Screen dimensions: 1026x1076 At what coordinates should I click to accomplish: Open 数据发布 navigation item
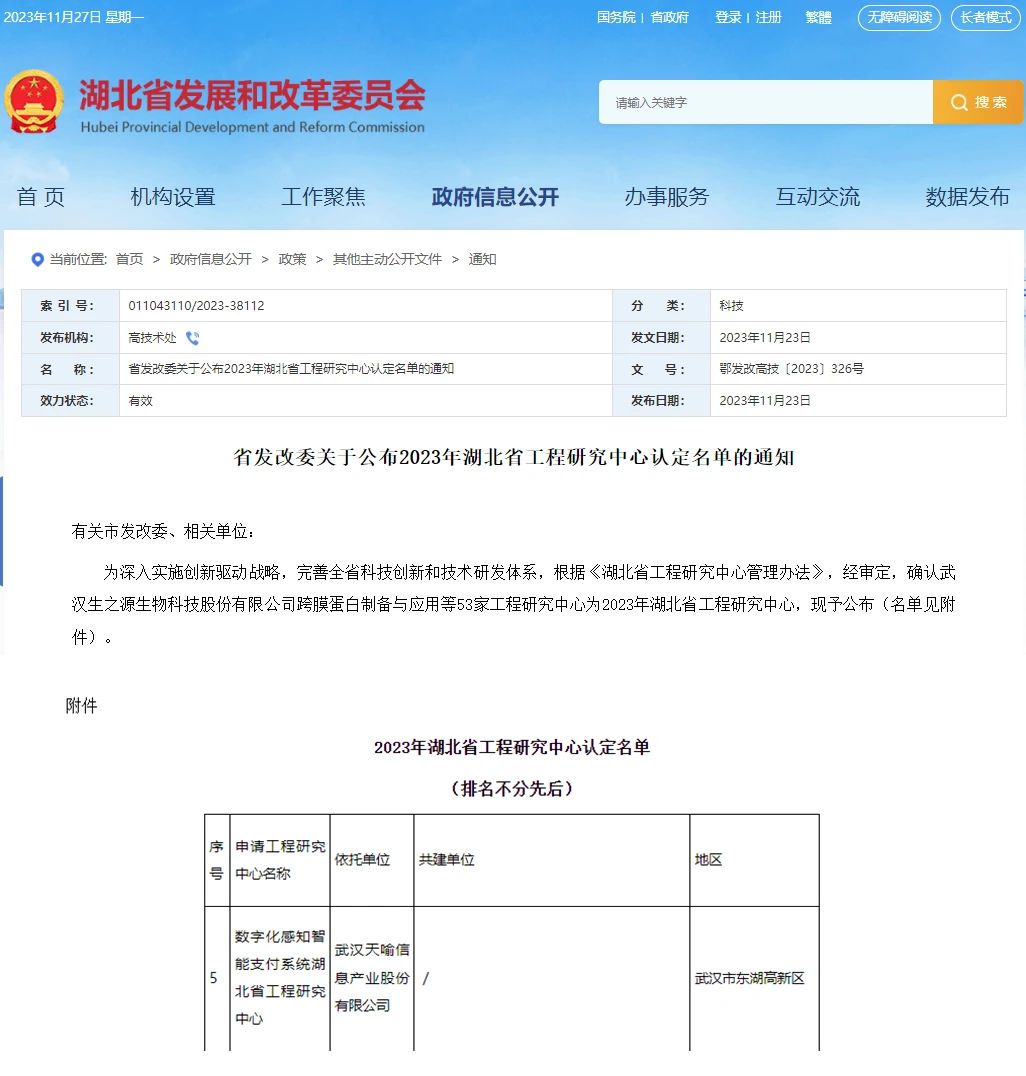click(x=967, y=197)
